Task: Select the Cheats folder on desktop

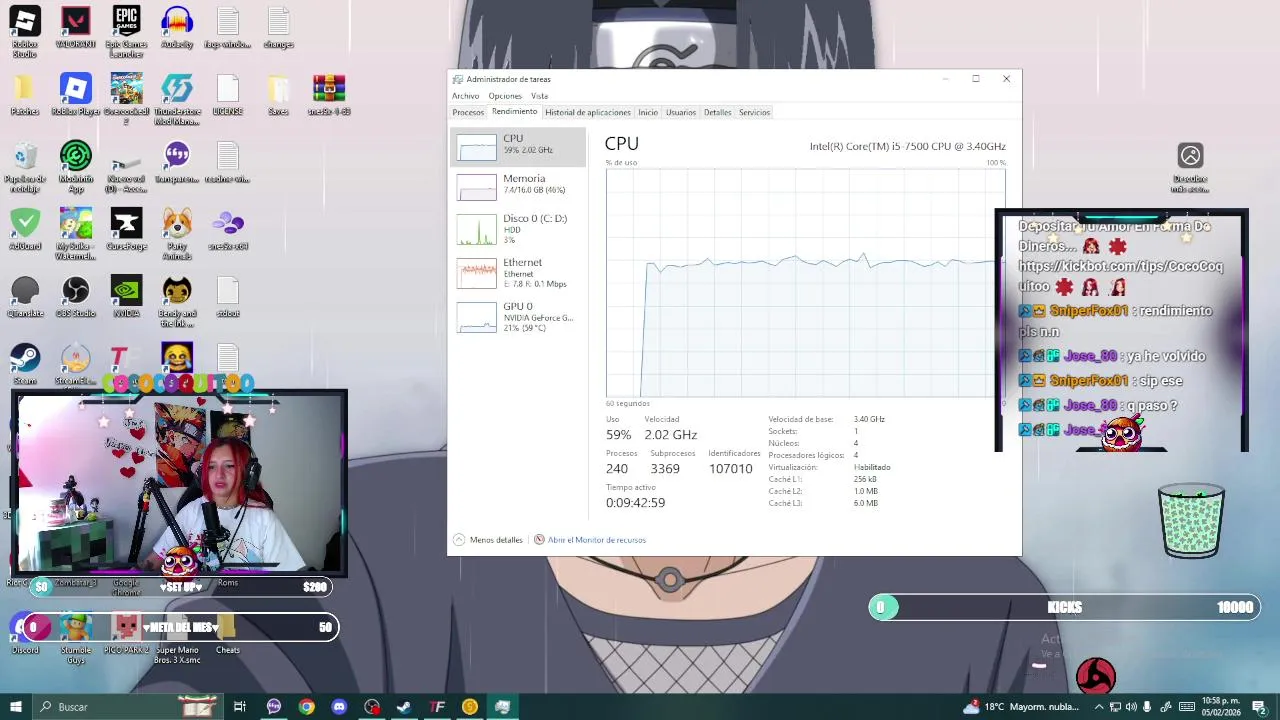Action: 228,634
